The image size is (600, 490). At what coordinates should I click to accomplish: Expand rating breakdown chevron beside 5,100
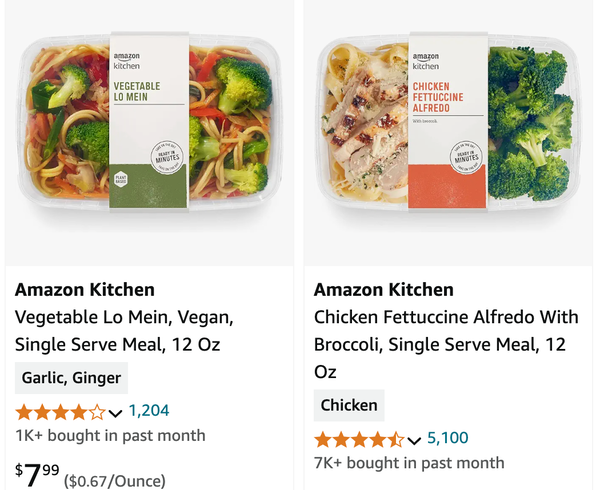414,441
